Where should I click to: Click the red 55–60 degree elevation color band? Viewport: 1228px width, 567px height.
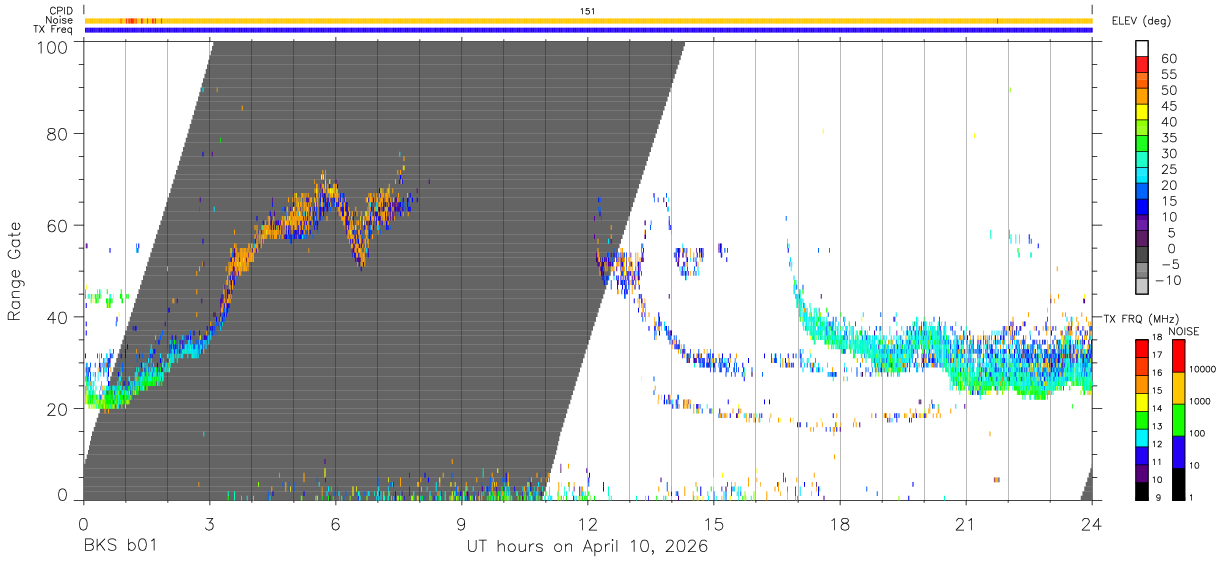(x=1142, y=66)
